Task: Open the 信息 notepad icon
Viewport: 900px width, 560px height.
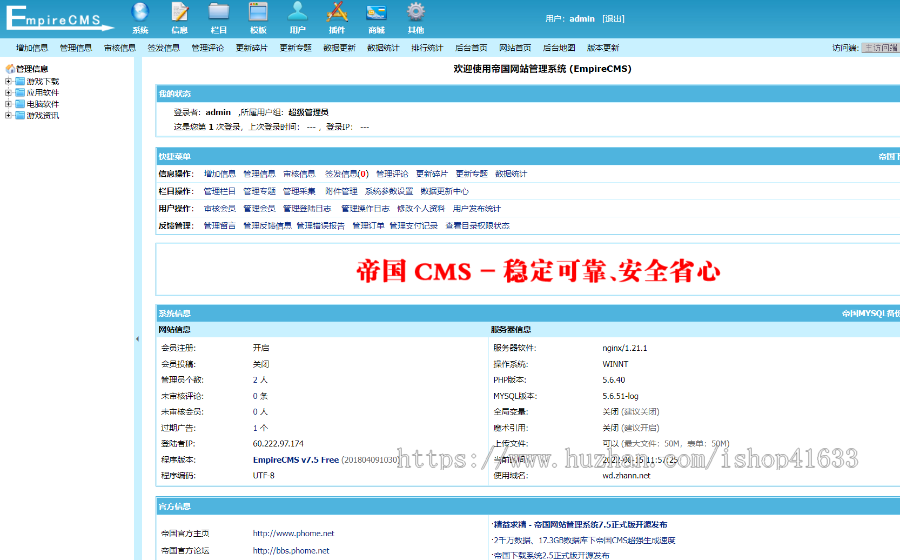Action: pyautogui.click(x=180, y=12)
